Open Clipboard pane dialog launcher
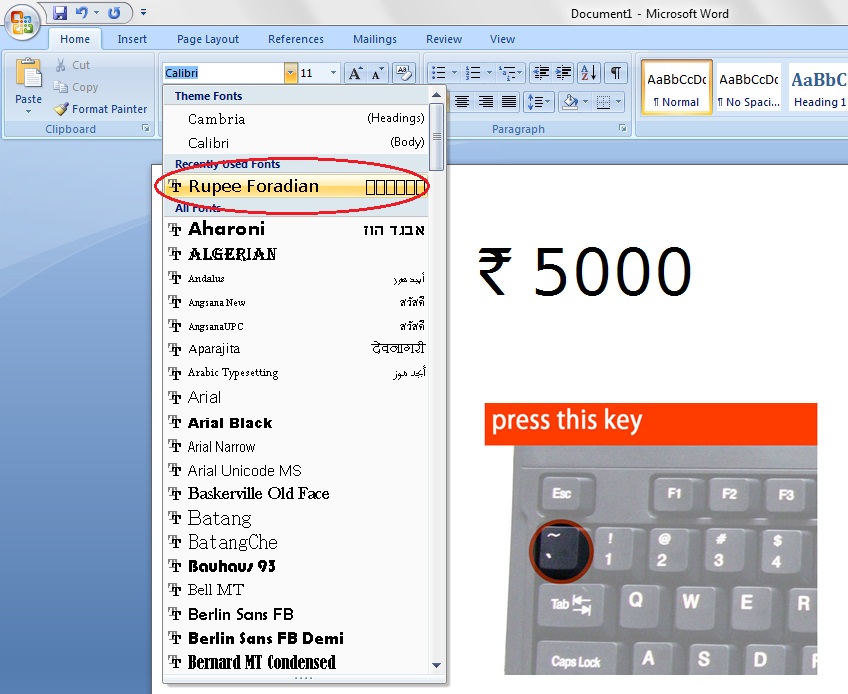The height and width of the screenshot is (694, 848). point(145,128)
